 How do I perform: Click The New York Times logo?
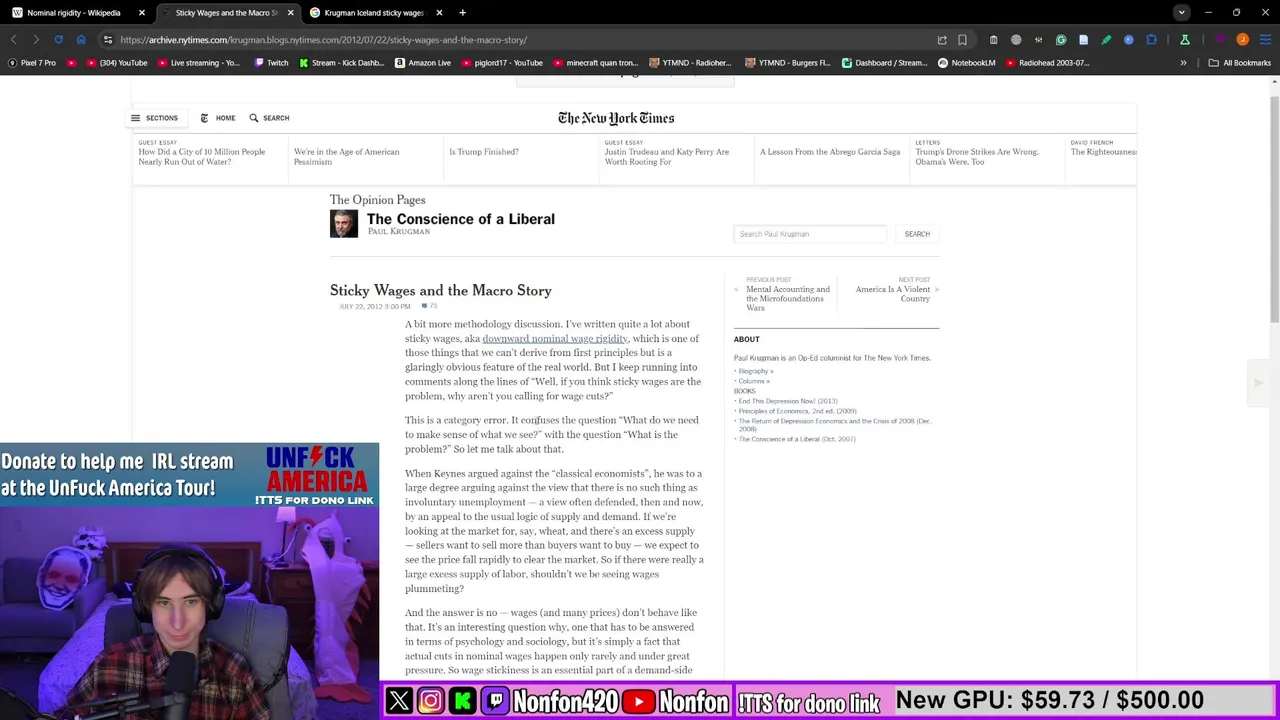(616, 118)
